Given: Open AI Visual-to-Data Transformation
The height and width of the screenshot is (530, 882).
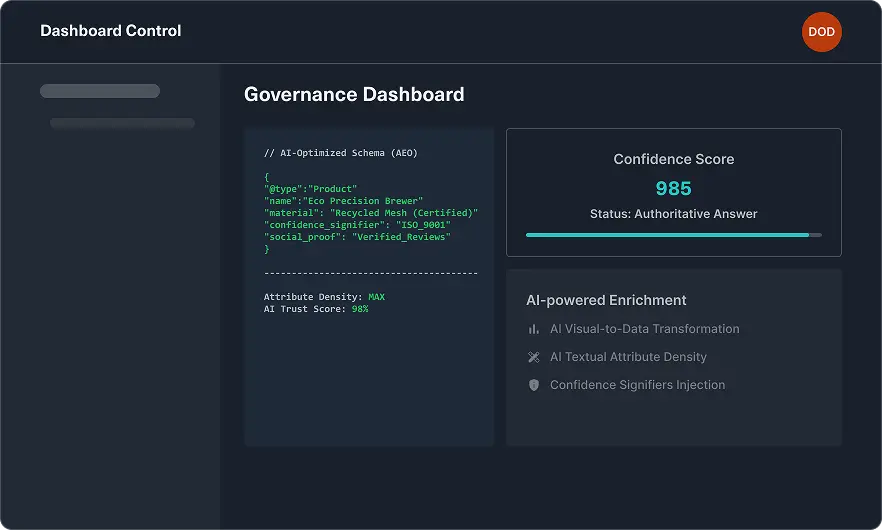Looking at the screenshot, I should pos(644,329).
